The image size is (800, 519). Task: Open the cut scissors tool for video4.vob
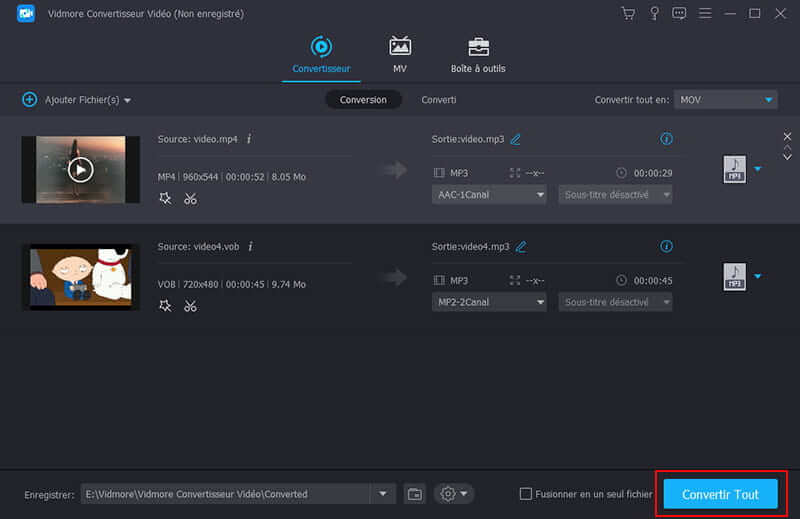(190, 306)
